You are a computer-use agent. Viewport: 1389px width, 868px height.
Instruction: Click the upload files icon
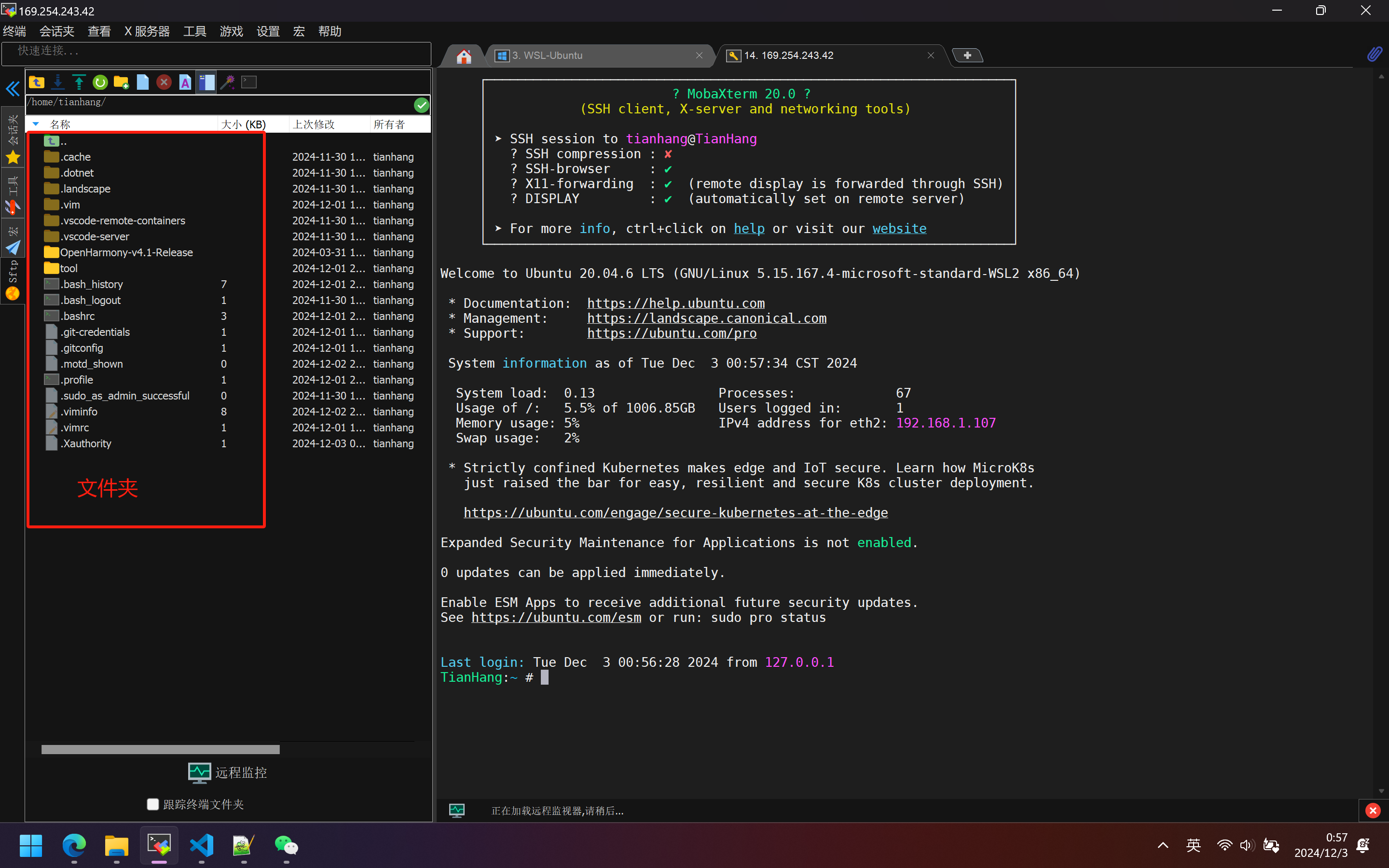79,82
